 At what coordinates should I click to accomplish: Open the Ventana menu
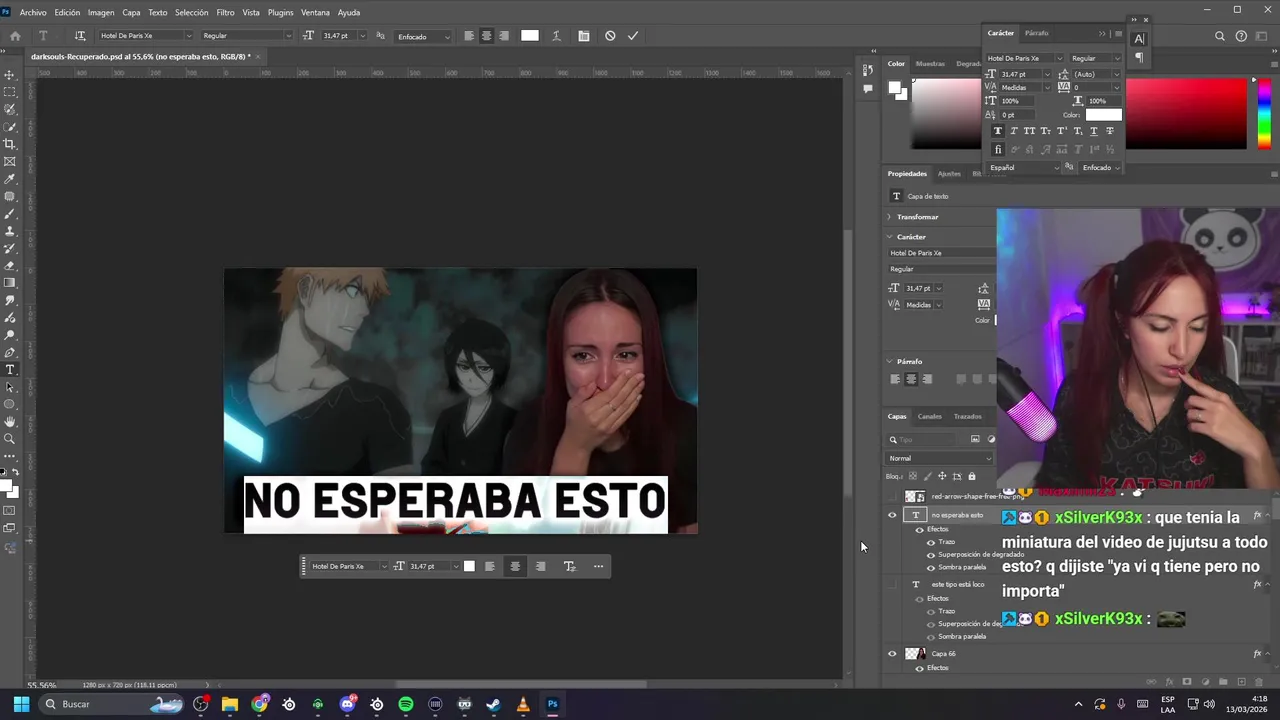tap(315, 12)
